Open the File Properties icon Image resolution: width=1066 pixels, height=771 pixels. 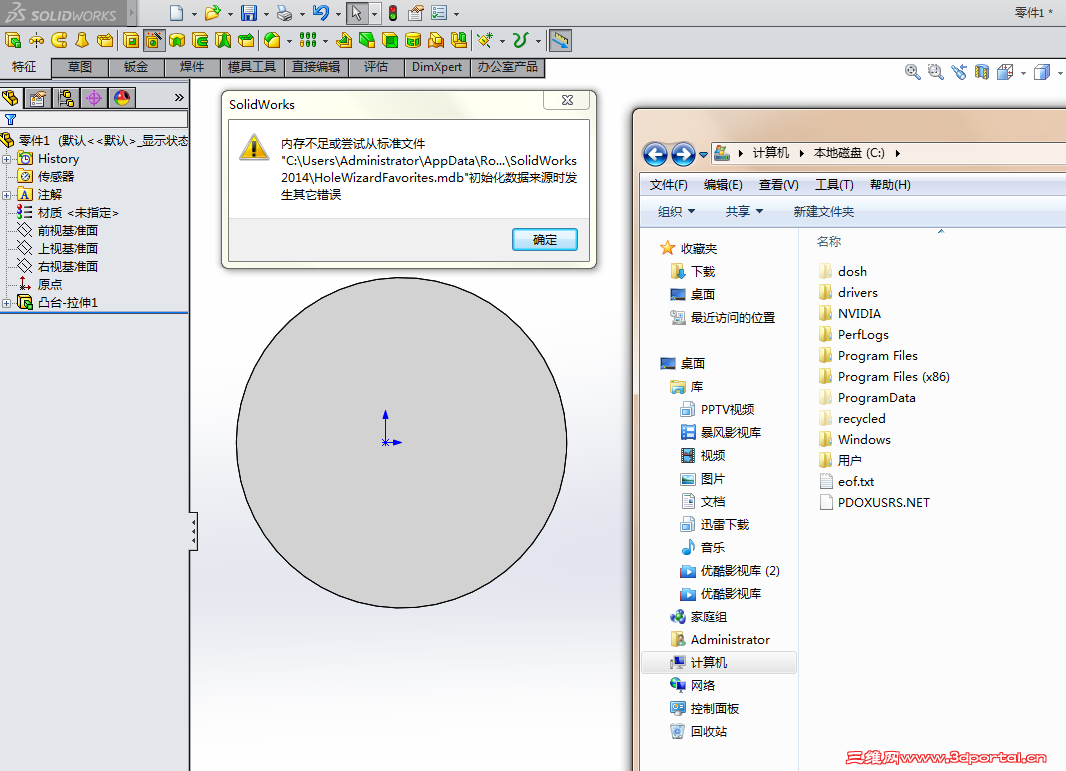pos(416,13)
